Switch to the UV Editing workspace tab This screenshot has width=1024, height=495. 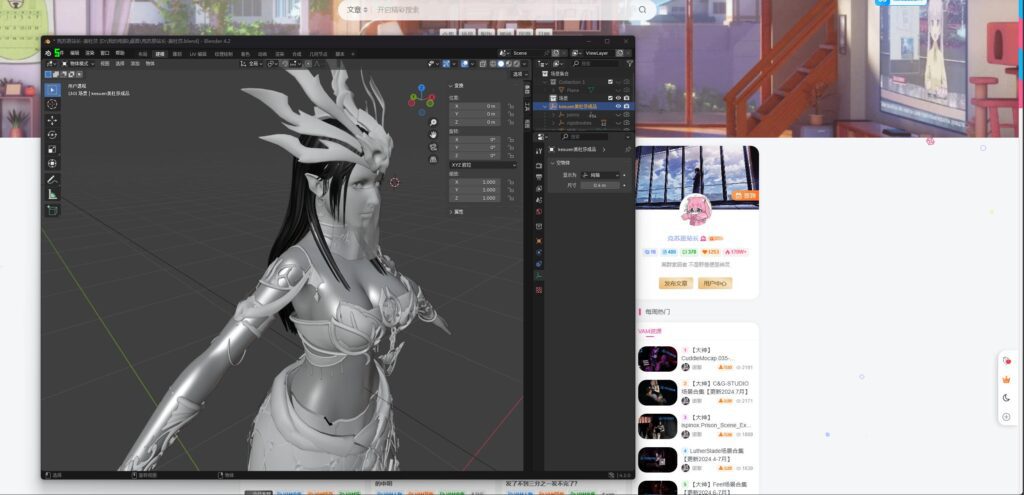click(x=198, y=53)
